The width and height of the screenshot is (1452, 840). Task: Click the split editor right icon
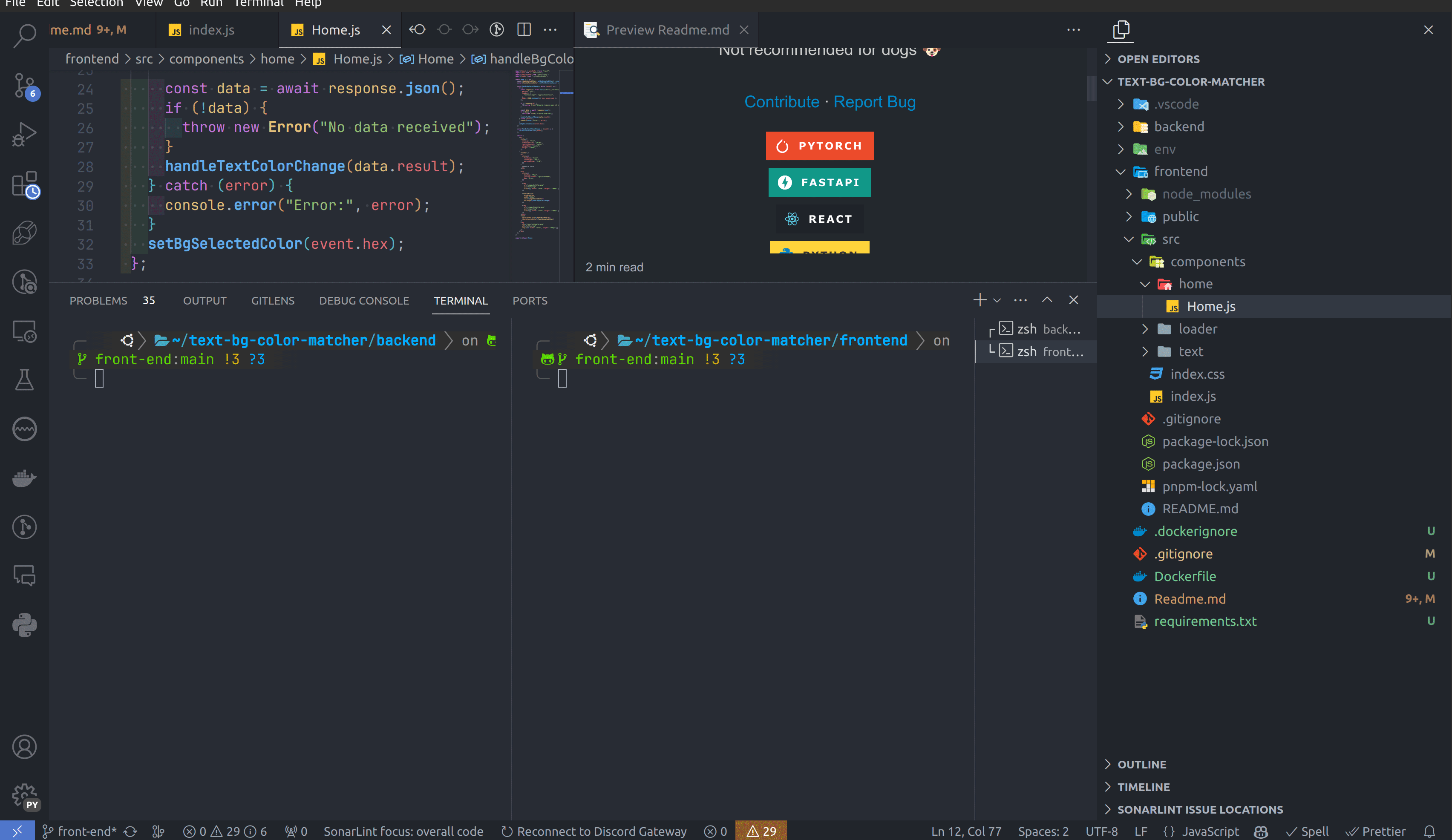point(524,29)
